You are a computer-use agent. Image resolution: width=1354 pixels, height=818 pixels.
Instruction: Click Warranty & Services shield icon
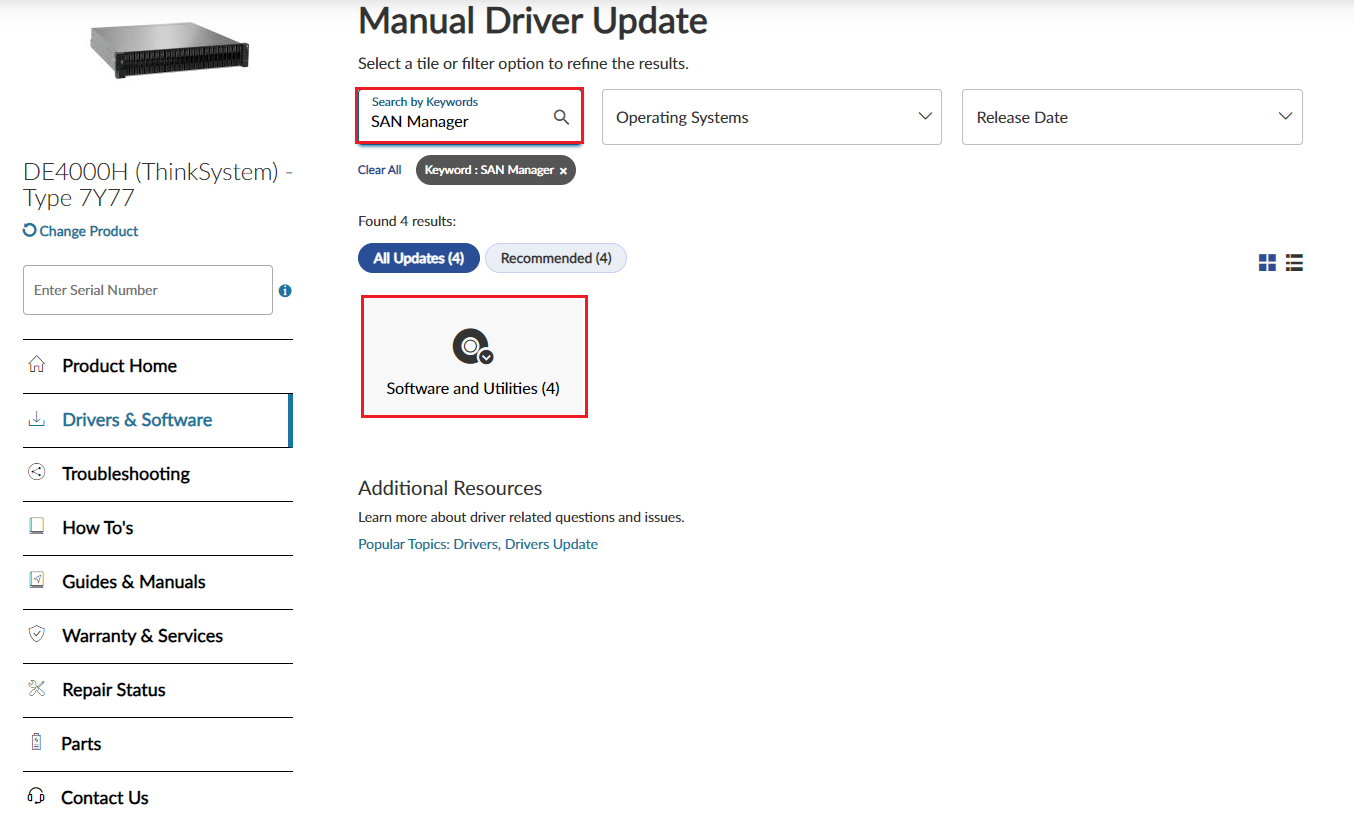coord(37,634)
